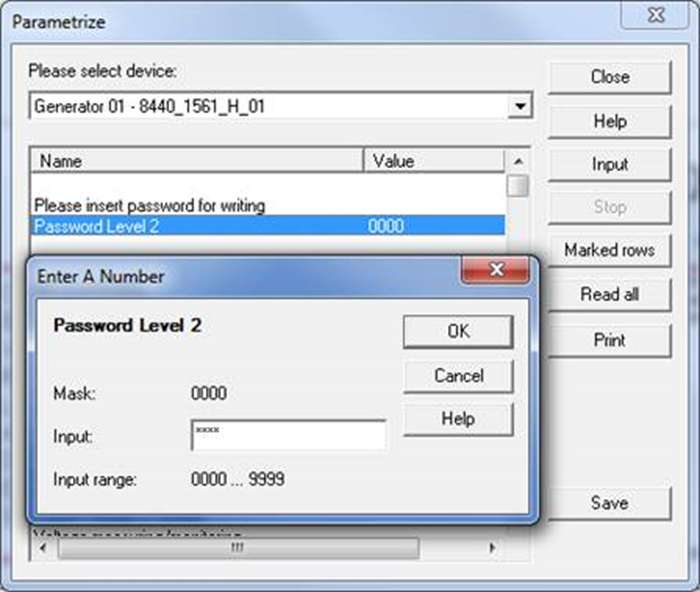
Task: Confirm password with the OK button
Action: (x=458, y=332)
